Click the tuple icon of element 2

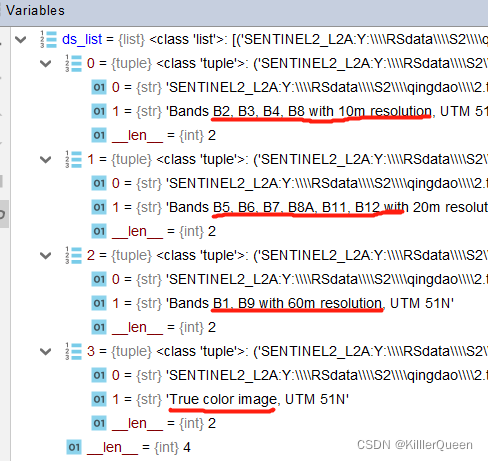pos(73,255)
